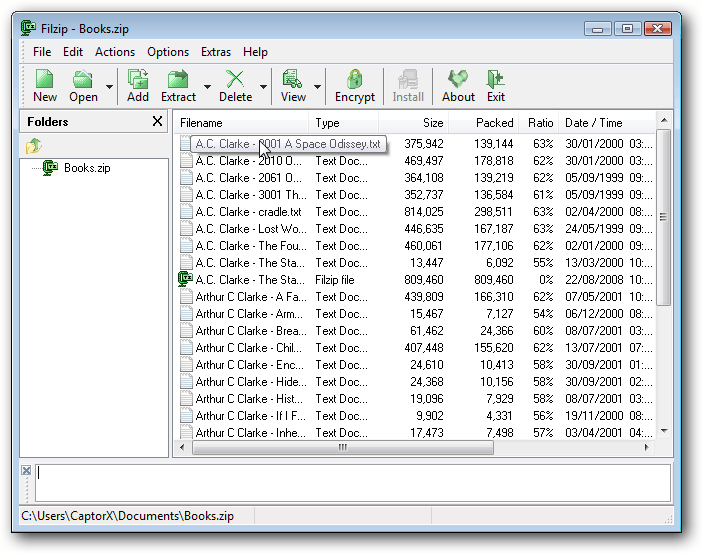
Task: Click the Delete toolbar icon
Action: click(235, 79)
